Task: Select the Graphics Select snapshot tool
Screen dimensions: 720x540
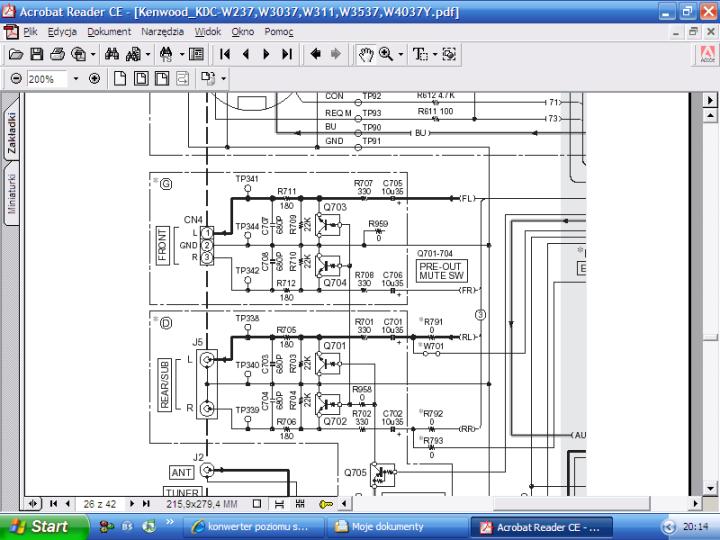Action: (x=449, y=55)
